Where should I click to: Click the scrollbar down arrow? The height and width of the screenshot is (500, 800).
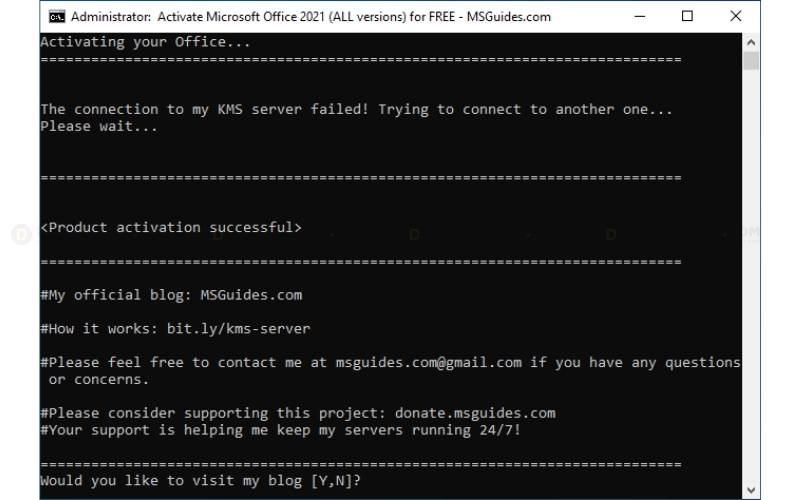coord(751,490)
